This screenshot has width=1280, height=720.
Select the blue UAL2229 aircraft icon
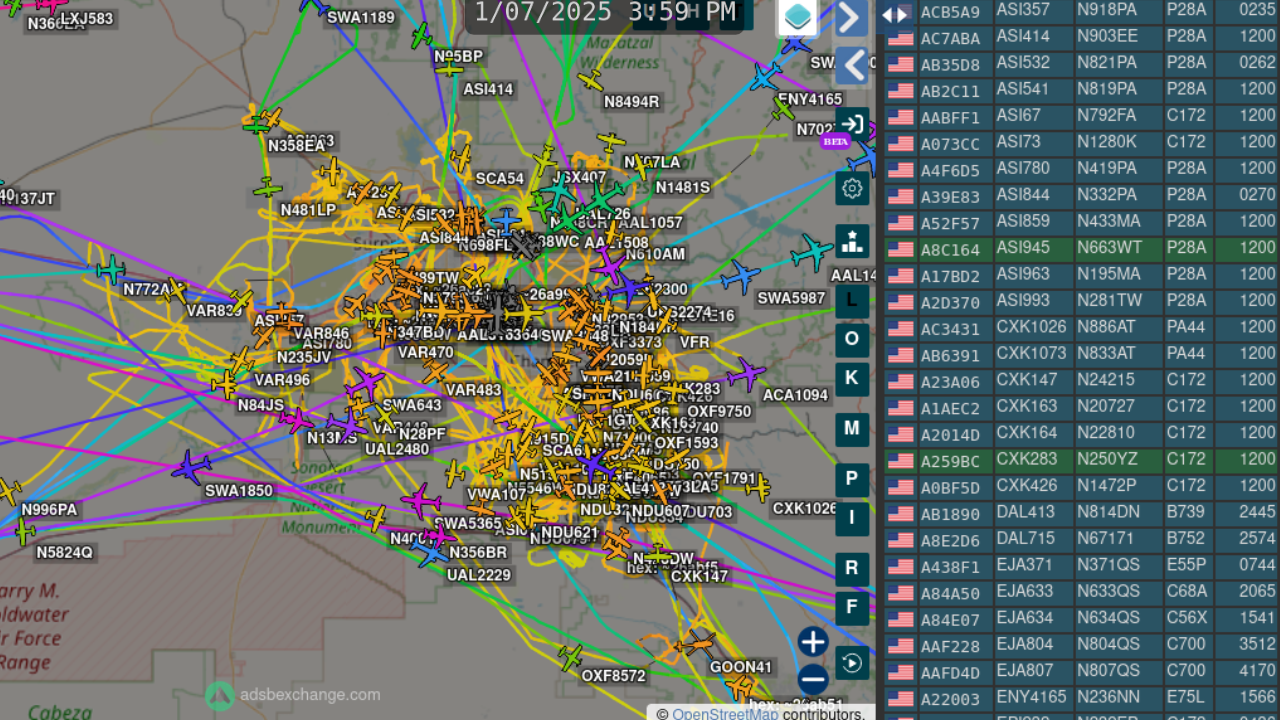click(x=432, y=552)
